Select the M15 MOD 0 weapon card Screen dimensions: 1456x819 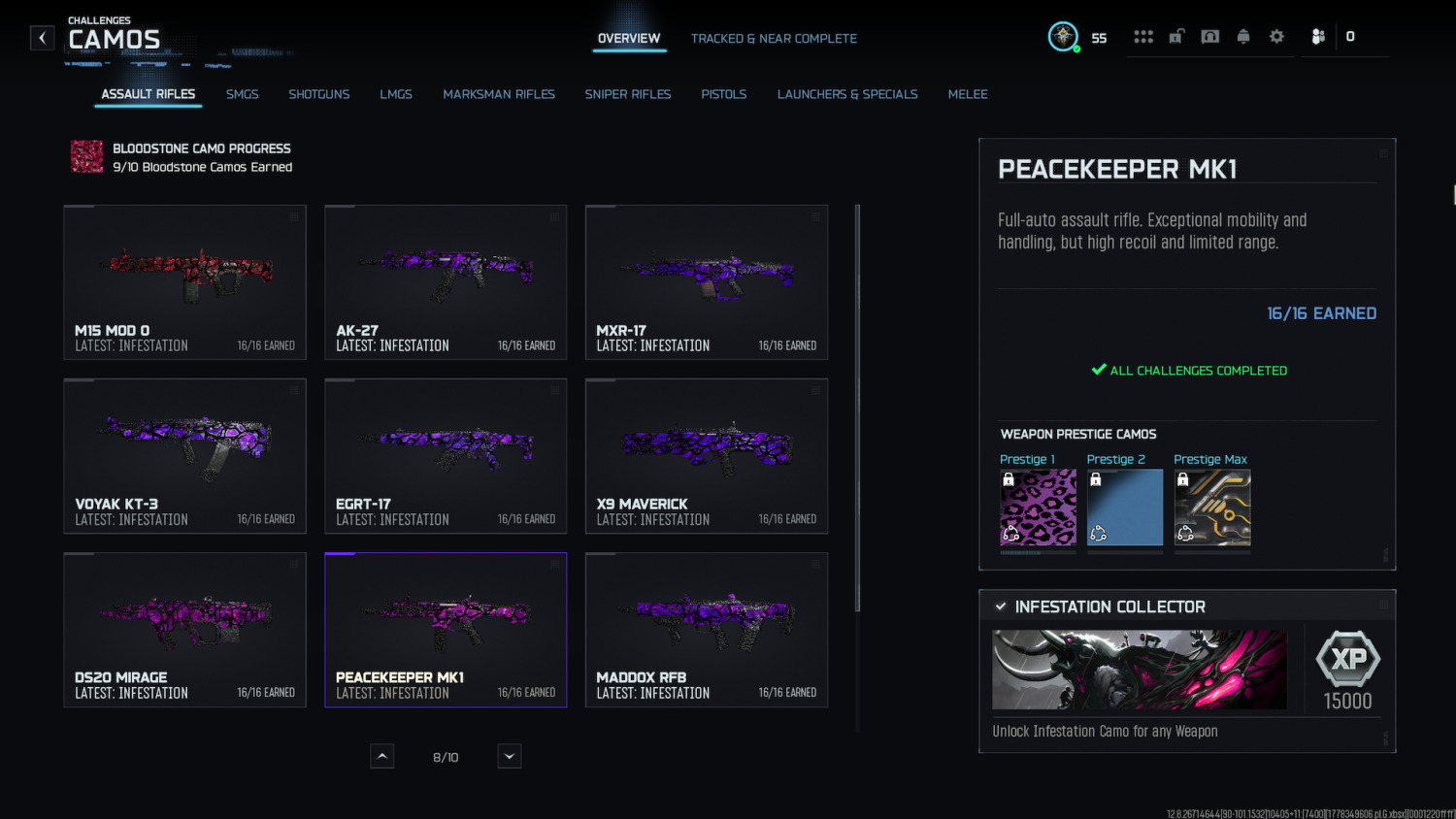[x=185, y=282]
